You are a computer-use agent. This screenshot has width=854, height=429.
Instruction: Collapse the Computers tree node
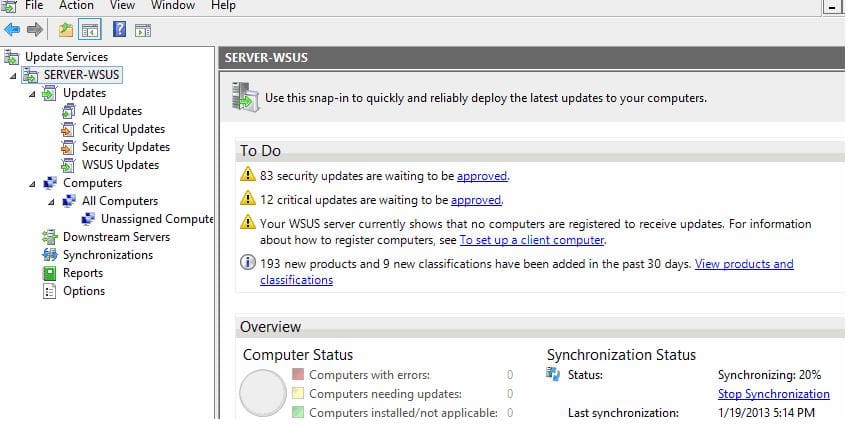point(32,183)
